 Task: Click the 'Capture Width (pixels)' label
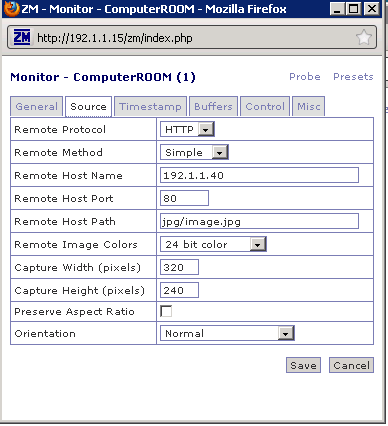click(x=78, y=268)
